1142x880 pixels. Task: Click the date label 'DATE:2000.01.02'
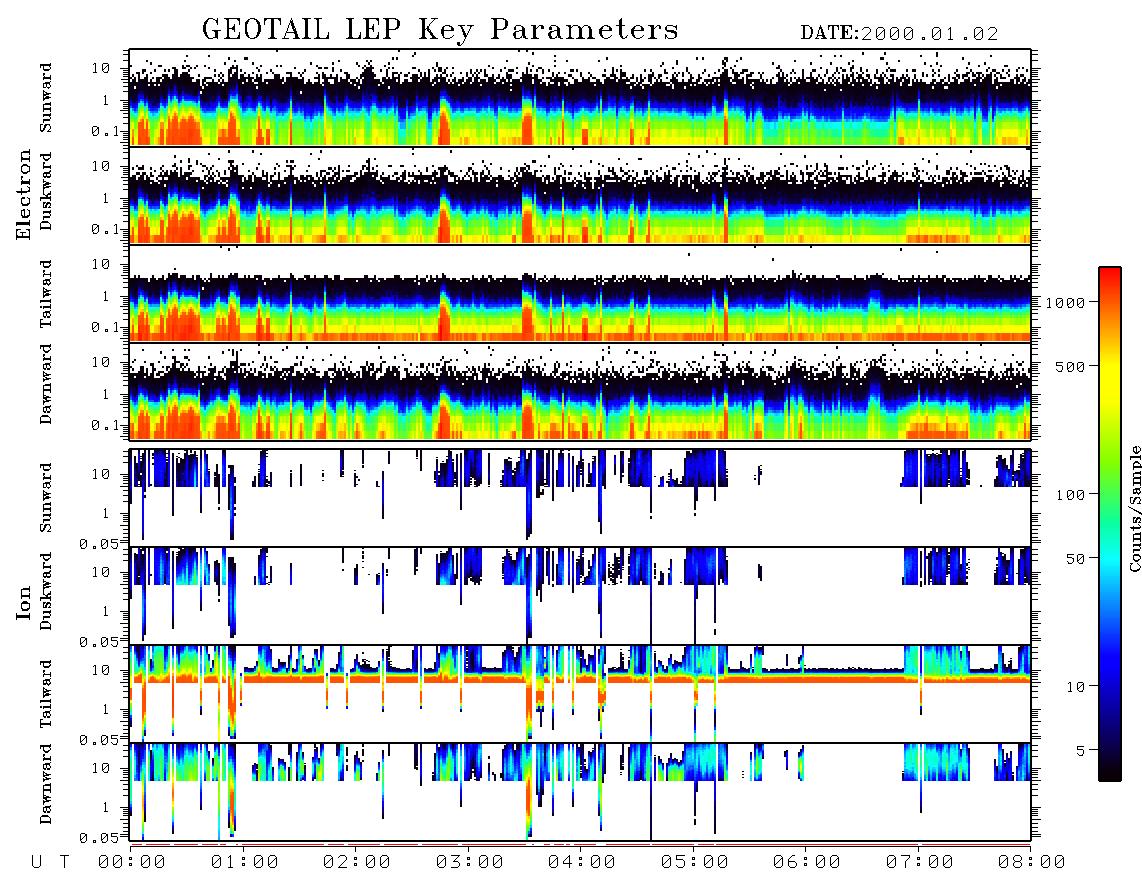(899, 34)
